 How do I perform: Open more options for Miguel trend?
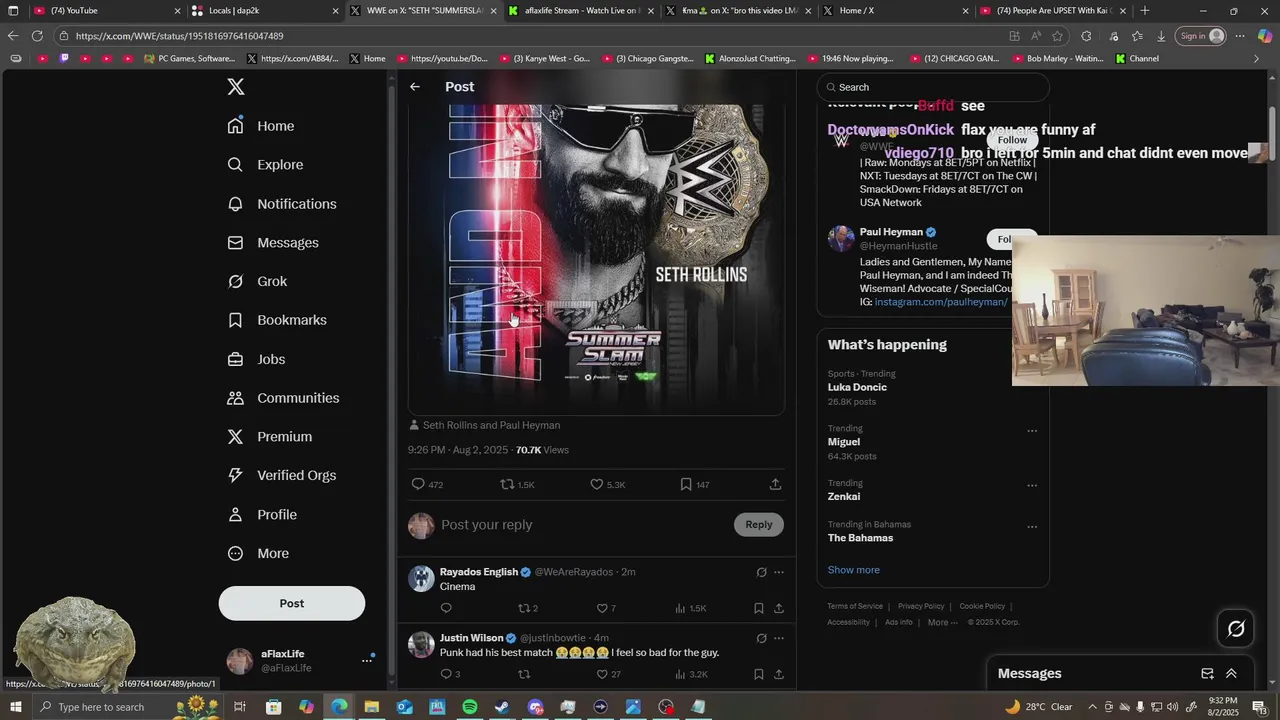(1032, 431)
